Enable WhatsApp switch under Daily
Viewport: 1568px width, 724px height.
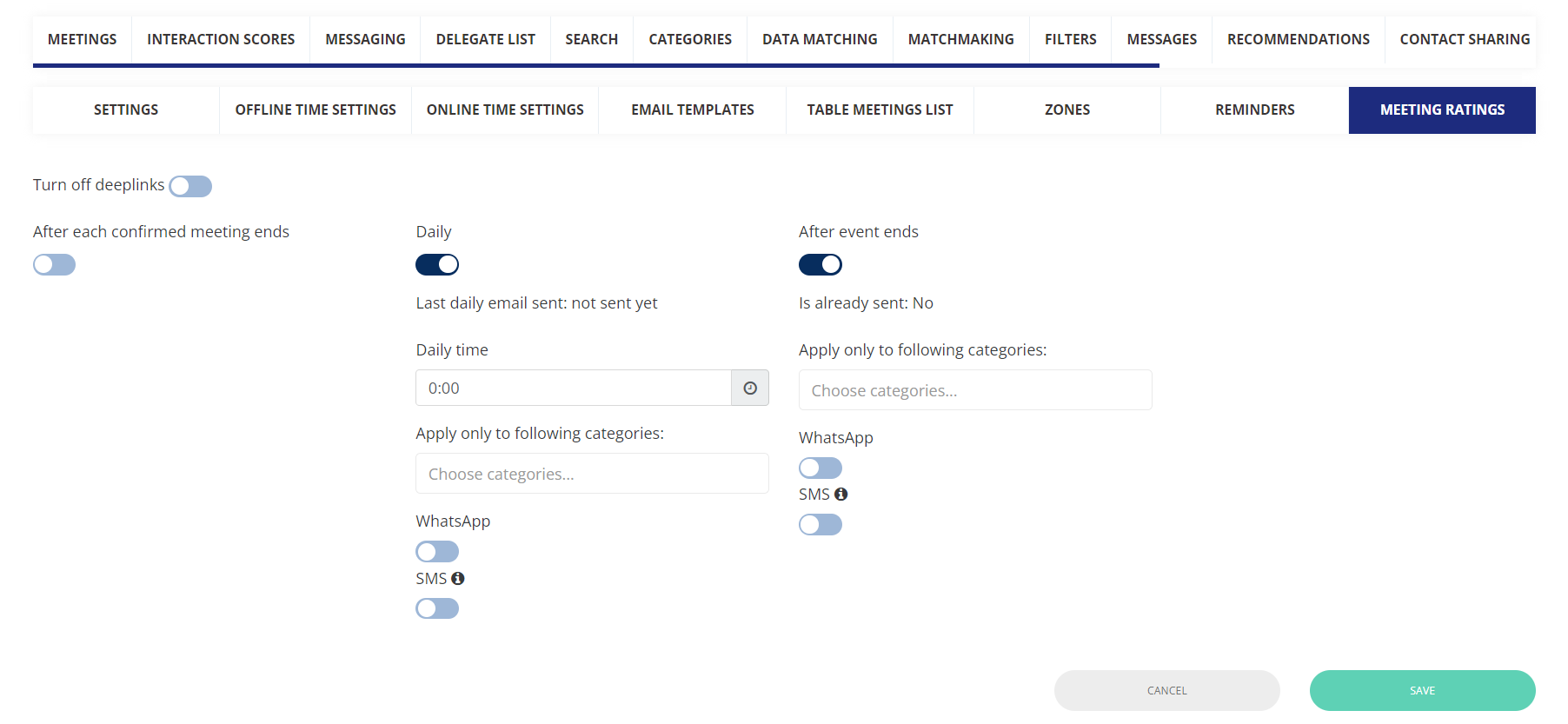tap(437, 551)
